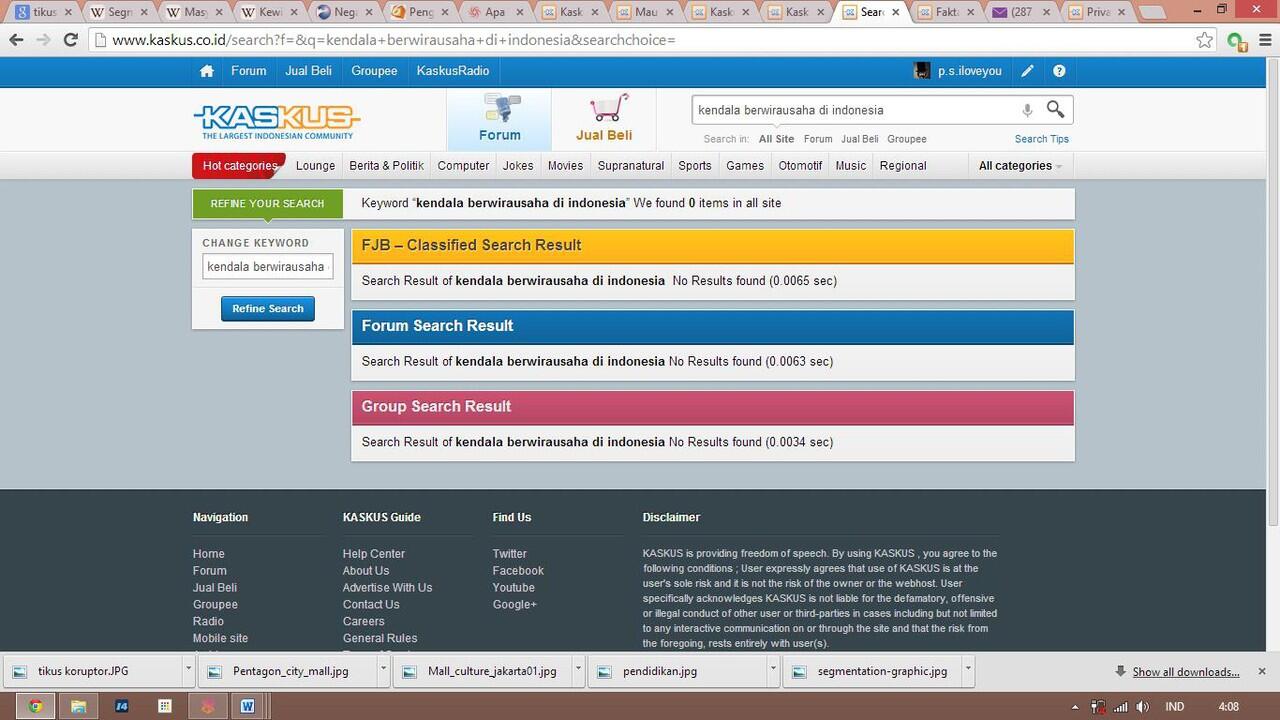Open dropdown arrow for tikus koruptor.JPG download
This screenshot has height=720, width=1280.
(x=188, y=671)
